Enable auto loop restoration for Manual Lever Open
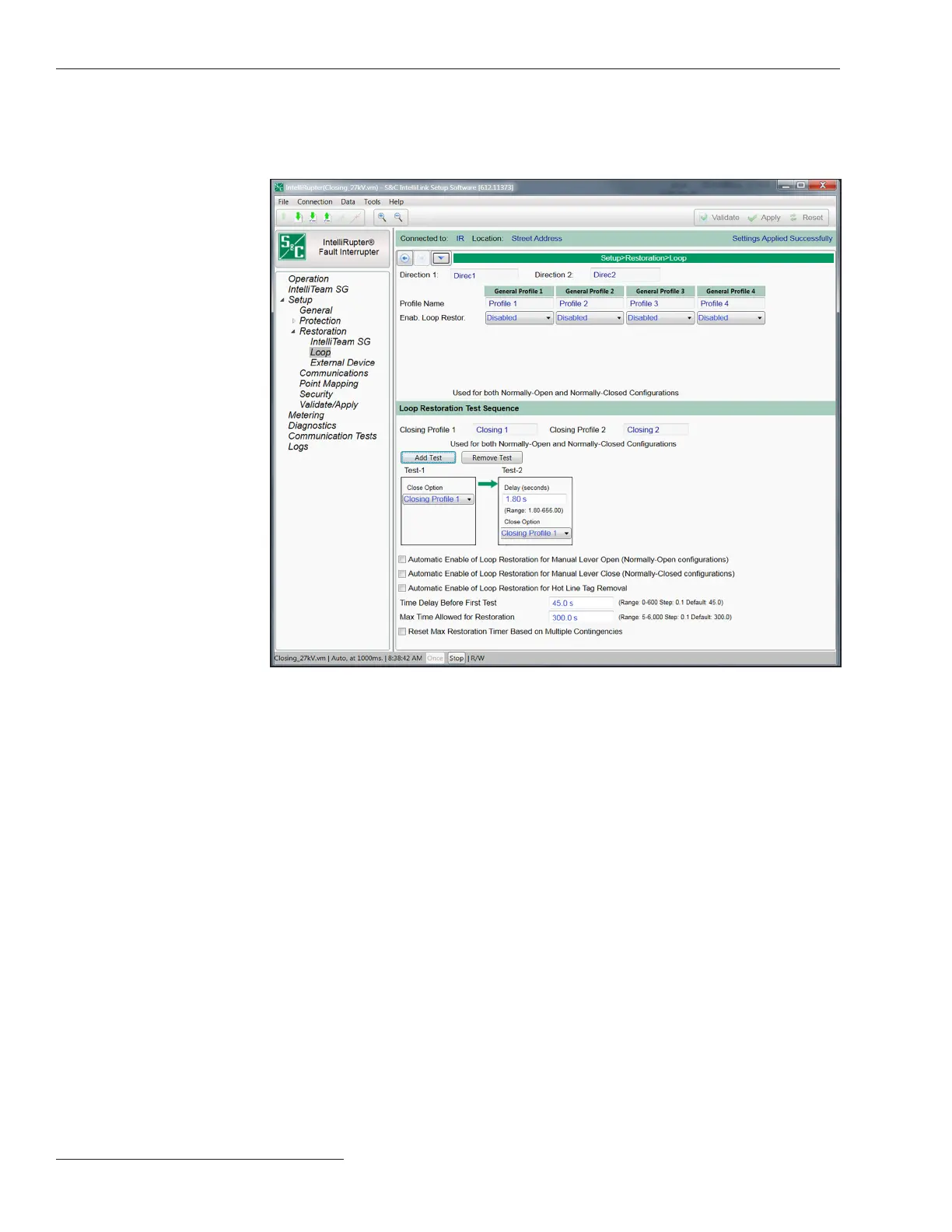Viewport: 952px width, 1232px height. (402, 560)
